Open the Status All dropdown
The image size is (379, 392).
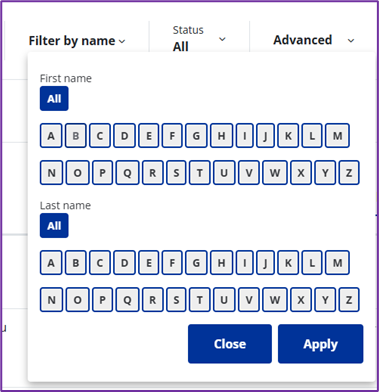coord(199,39)
